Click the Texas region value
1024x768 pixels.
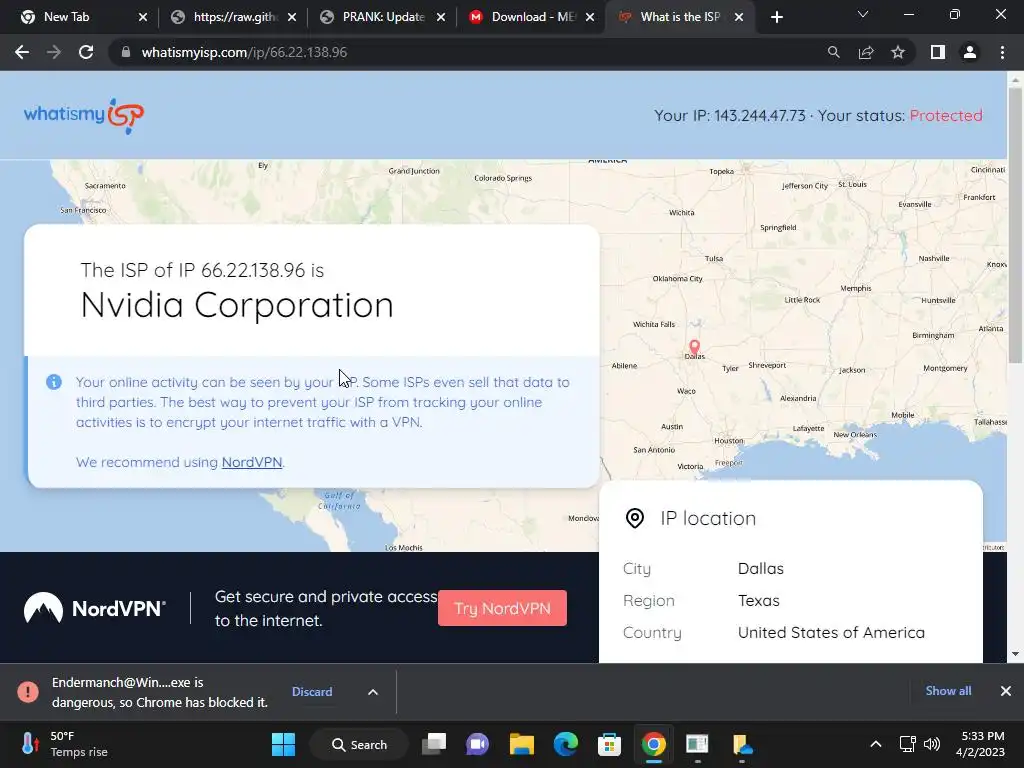coord(759,600)
